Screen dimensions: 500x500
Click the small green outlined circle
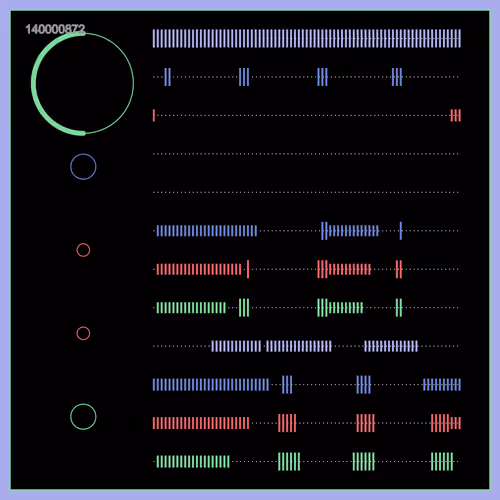coord(83,417)
